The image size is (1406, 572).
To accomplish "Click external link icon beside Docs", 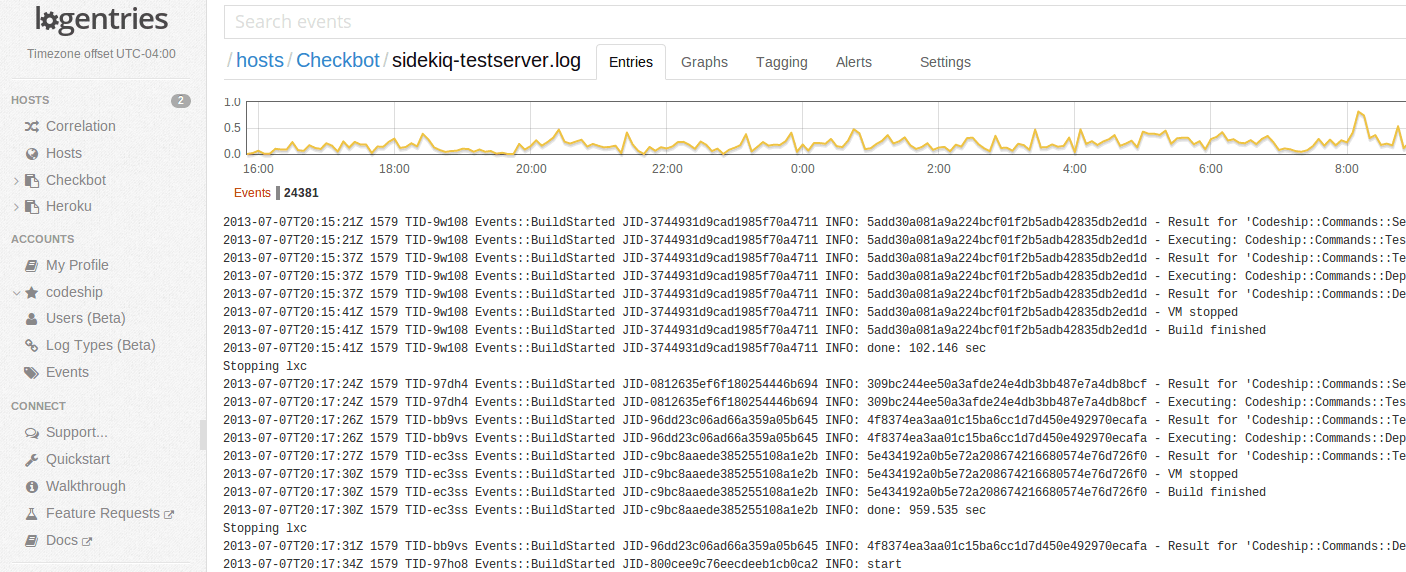I will 87,541.
